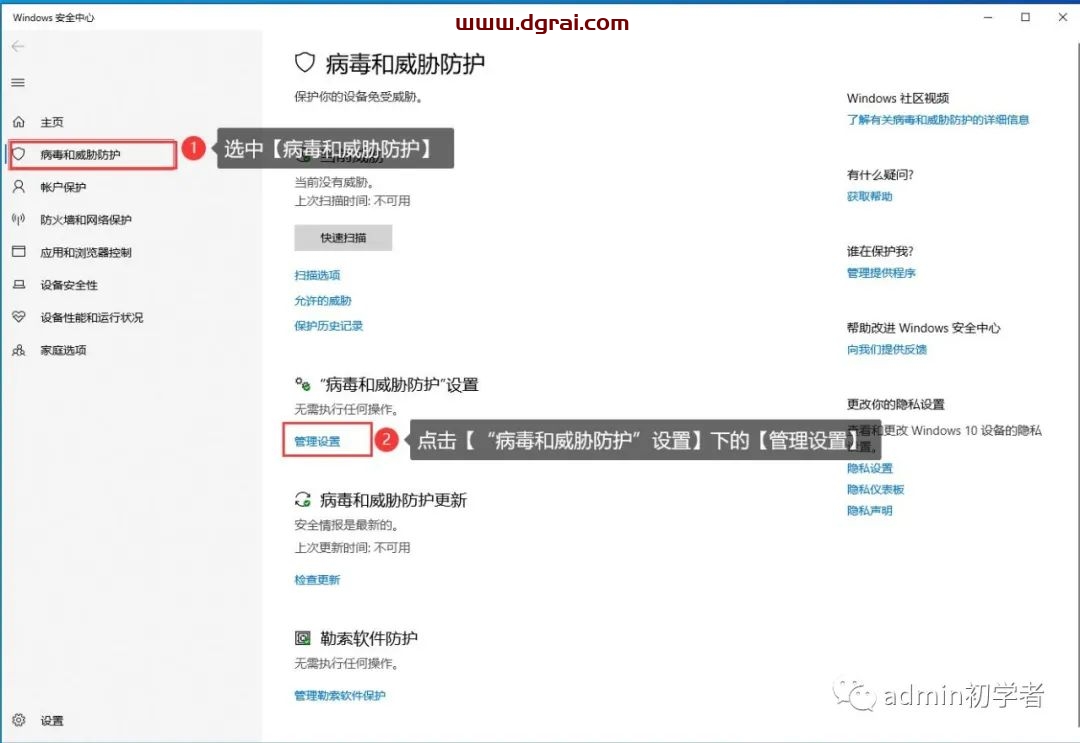Open 帐户保护 section

[x=63, y=187]
